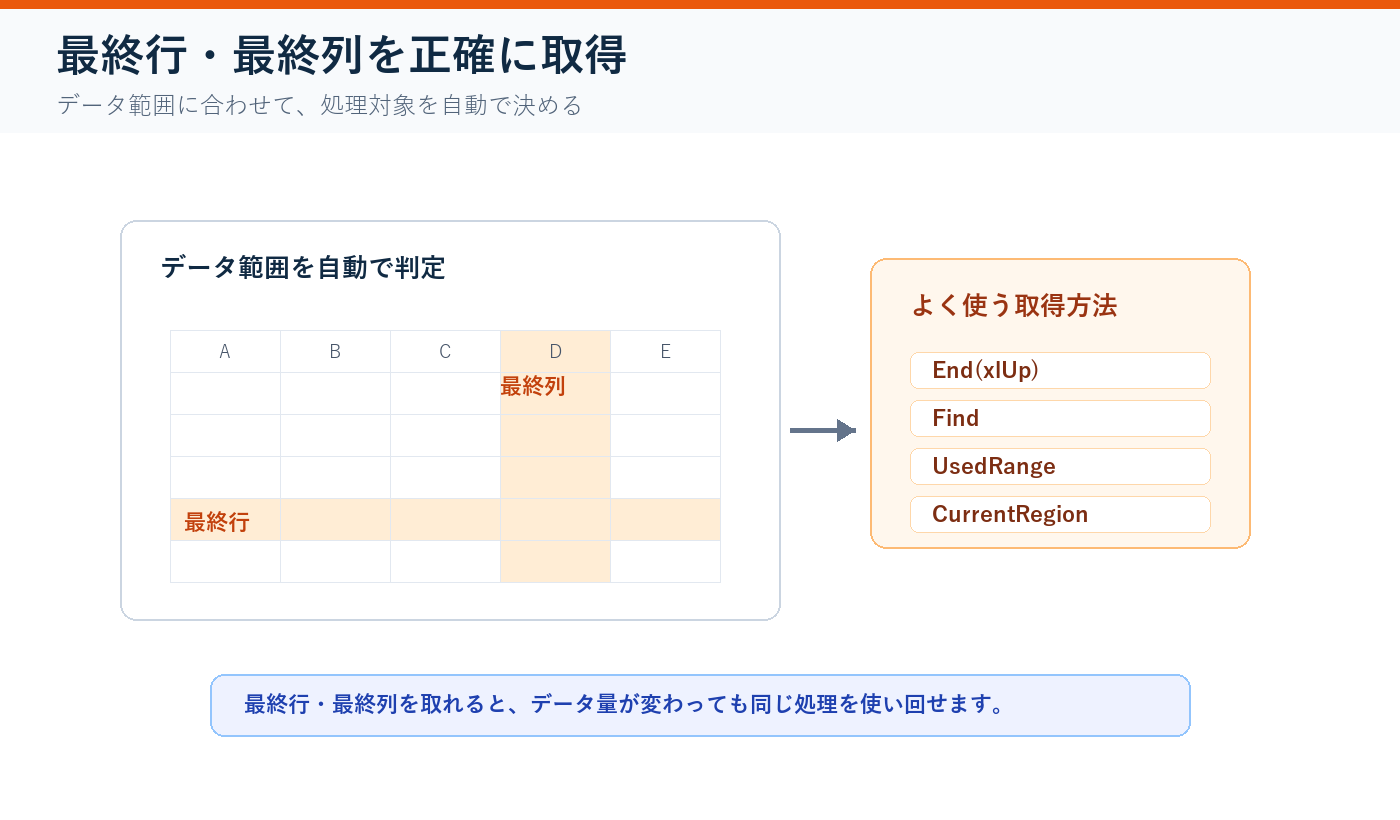The width and height of the screenshot is (1400, 820).
Task: Select column header C
Action: coord(445,351)
